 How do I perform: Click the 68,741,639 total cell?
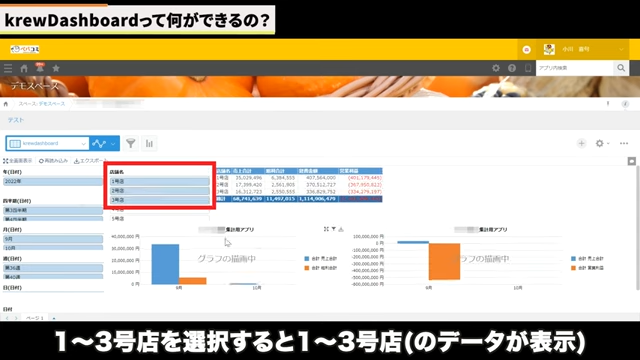coord(247,199)
